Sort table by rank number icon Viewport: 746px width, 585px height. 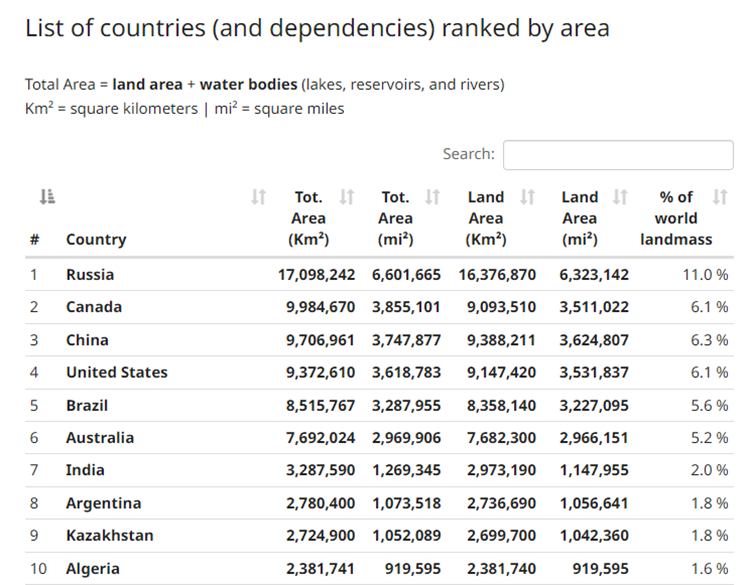click(x=47, y=196)
